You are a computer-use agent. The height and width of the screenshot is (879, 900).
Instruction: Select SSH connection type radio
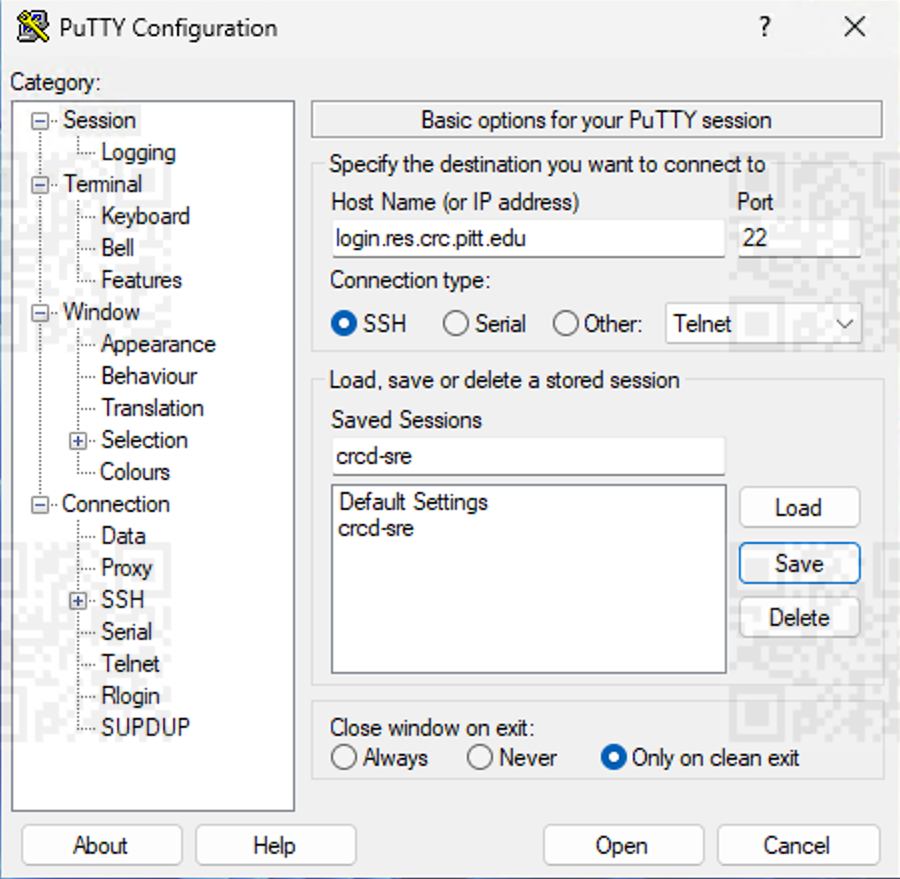point(344,323)
